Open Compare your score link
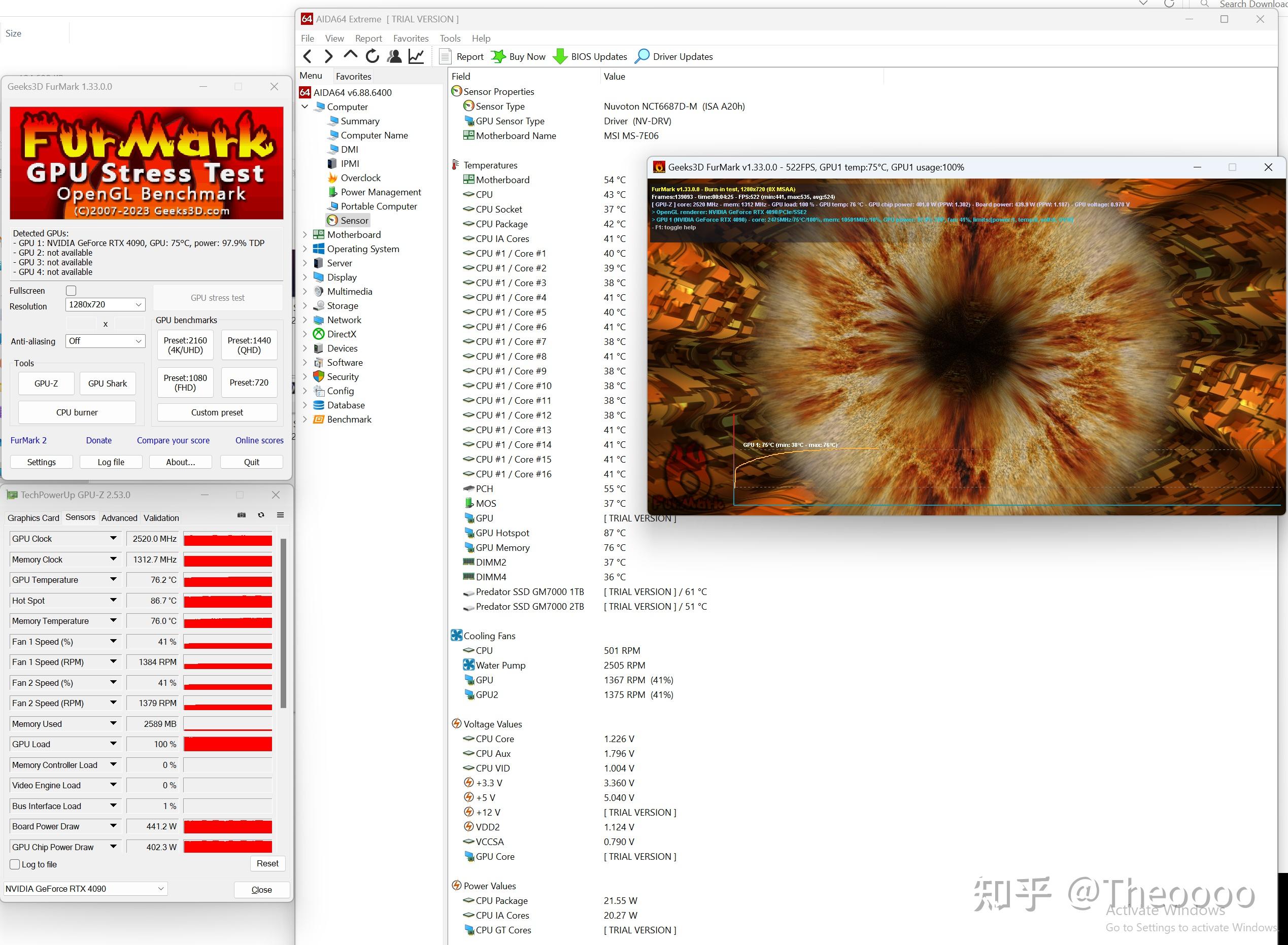The width and height of the screenshot is (1288, 945). pos(174,440)
